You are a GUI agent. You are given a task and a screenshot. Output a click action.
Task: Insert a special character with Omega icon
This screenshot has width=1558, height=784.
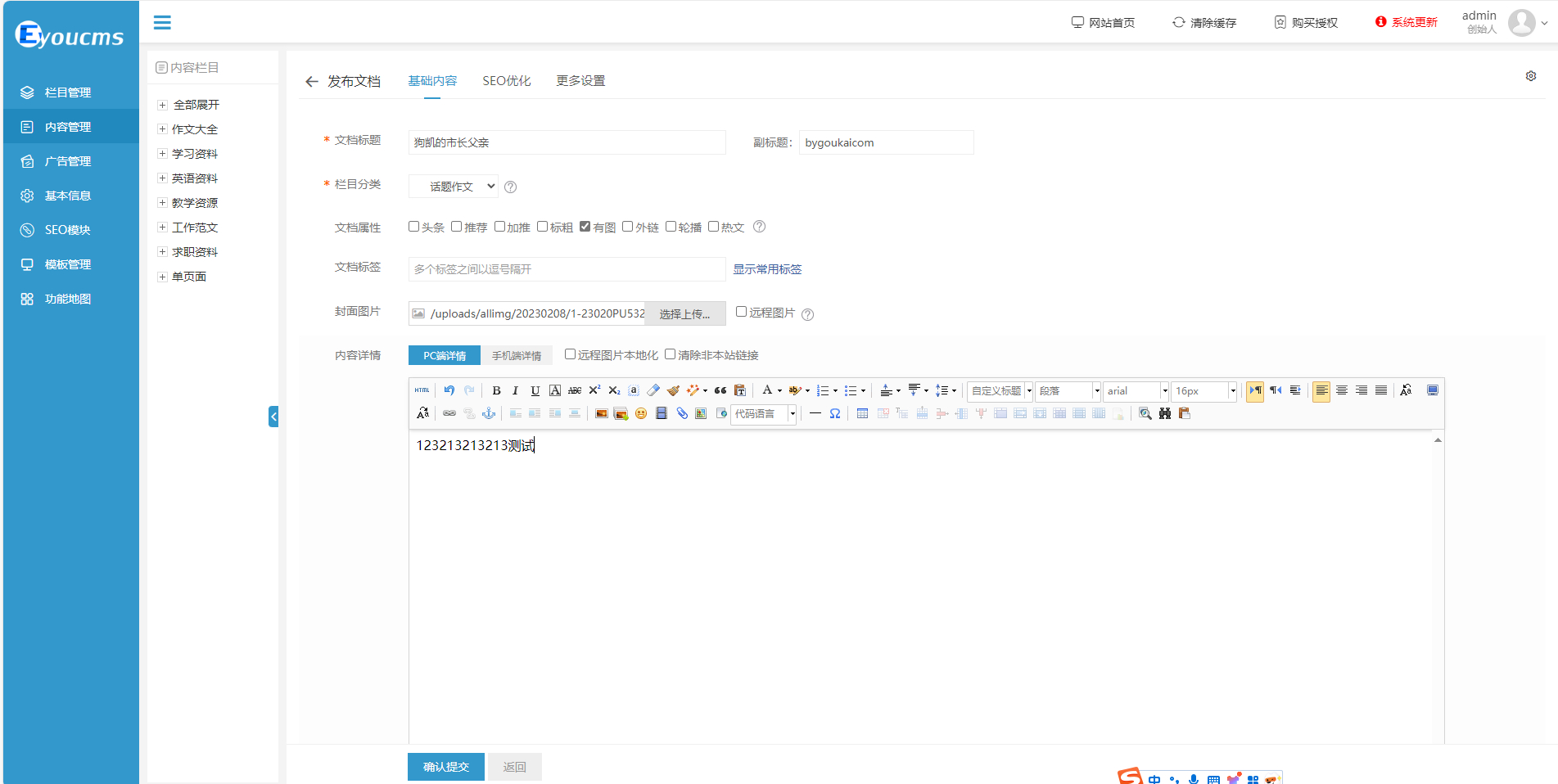pyautogui.click(x=835, y=413)
